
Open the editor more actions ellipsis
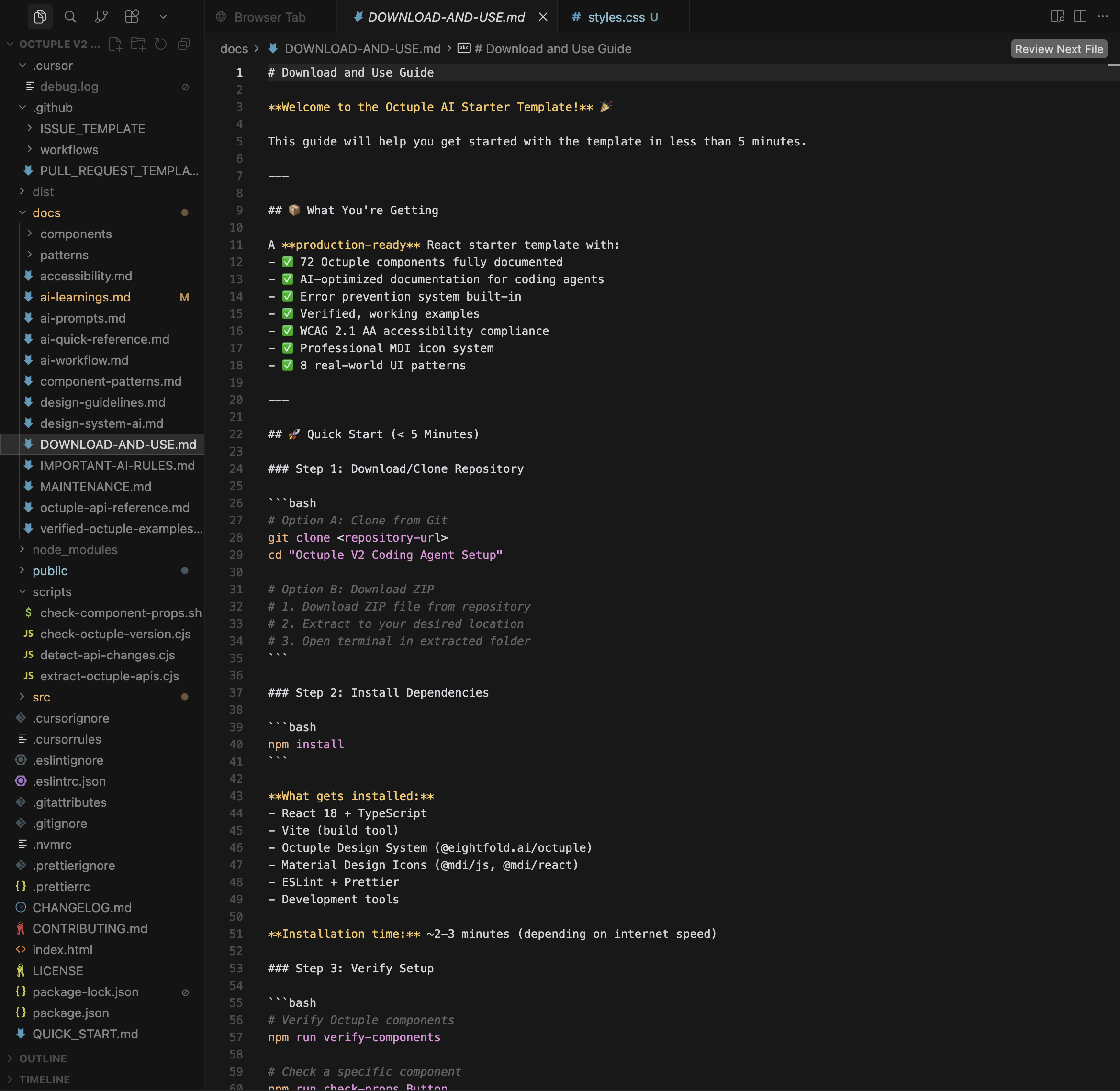(1102, 17)
